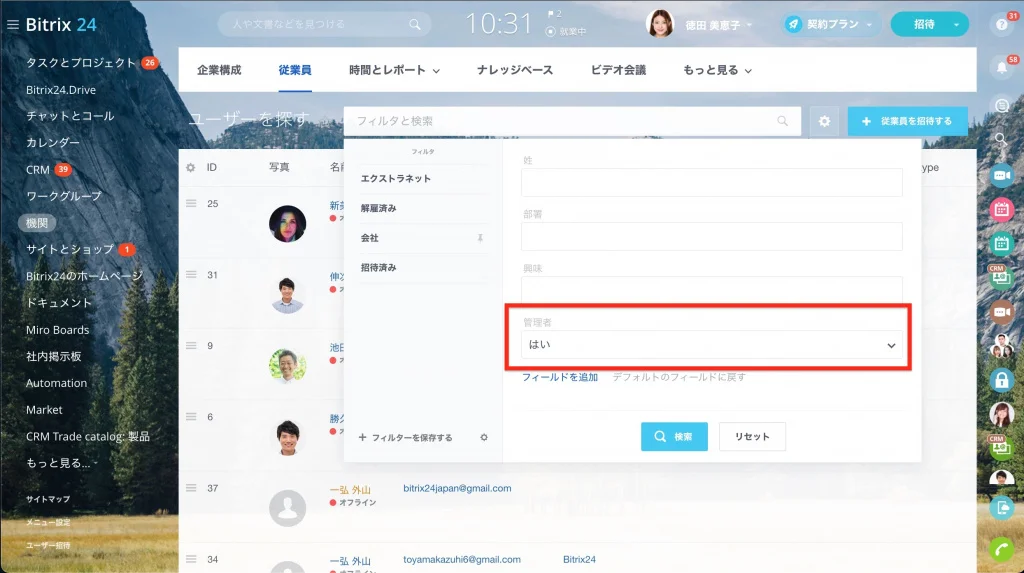Open CRM sidebar item
The height and width of the screenshot is (573, 1024).
point(38,170)
